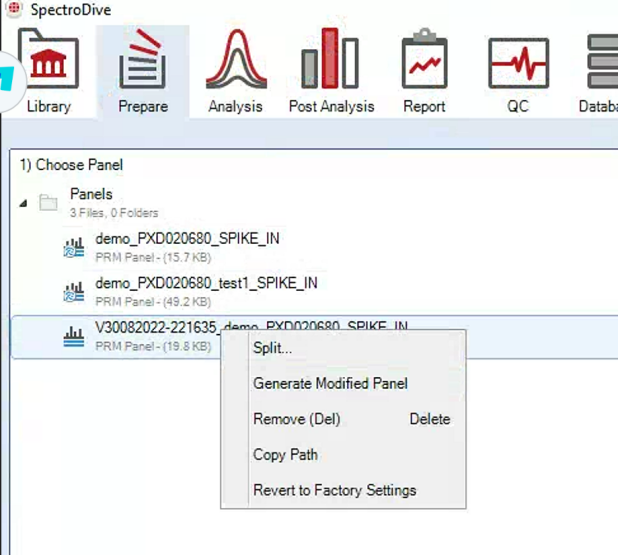Click the SpectroDive application logo

[x=15, y=9]
